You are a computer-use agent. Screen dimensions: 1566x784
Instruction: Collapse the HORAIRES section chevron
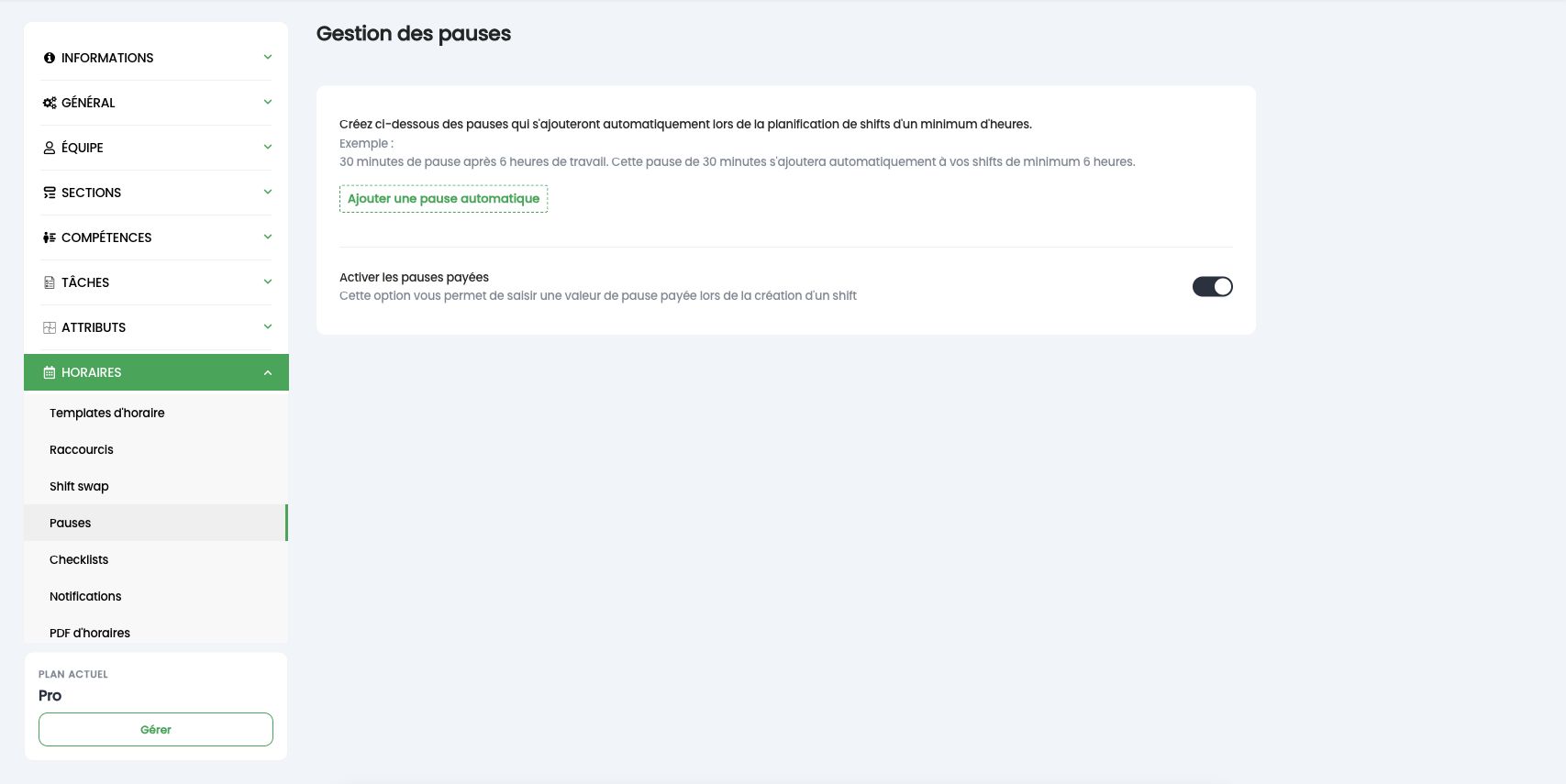point(268,372)
